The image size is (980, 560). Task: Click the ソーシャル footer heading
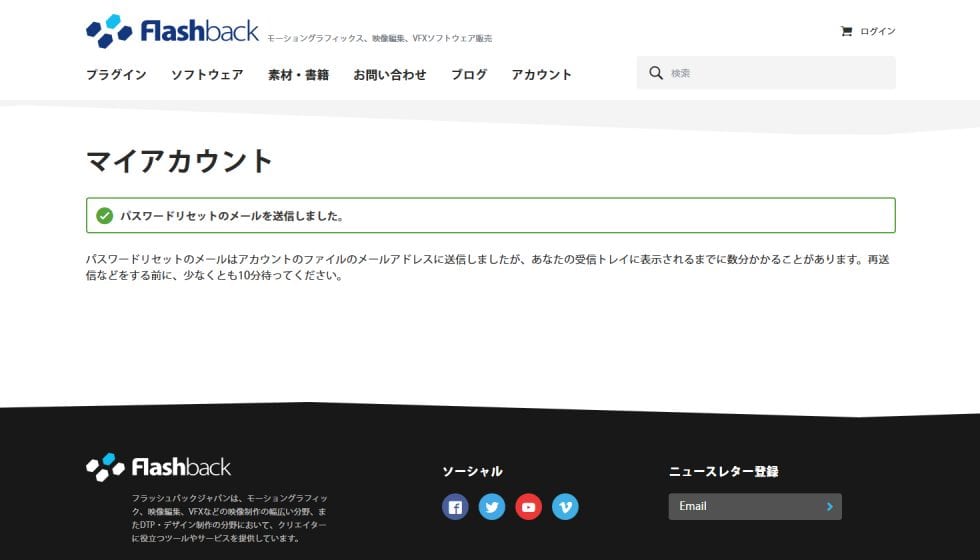[x=472, y=471]
